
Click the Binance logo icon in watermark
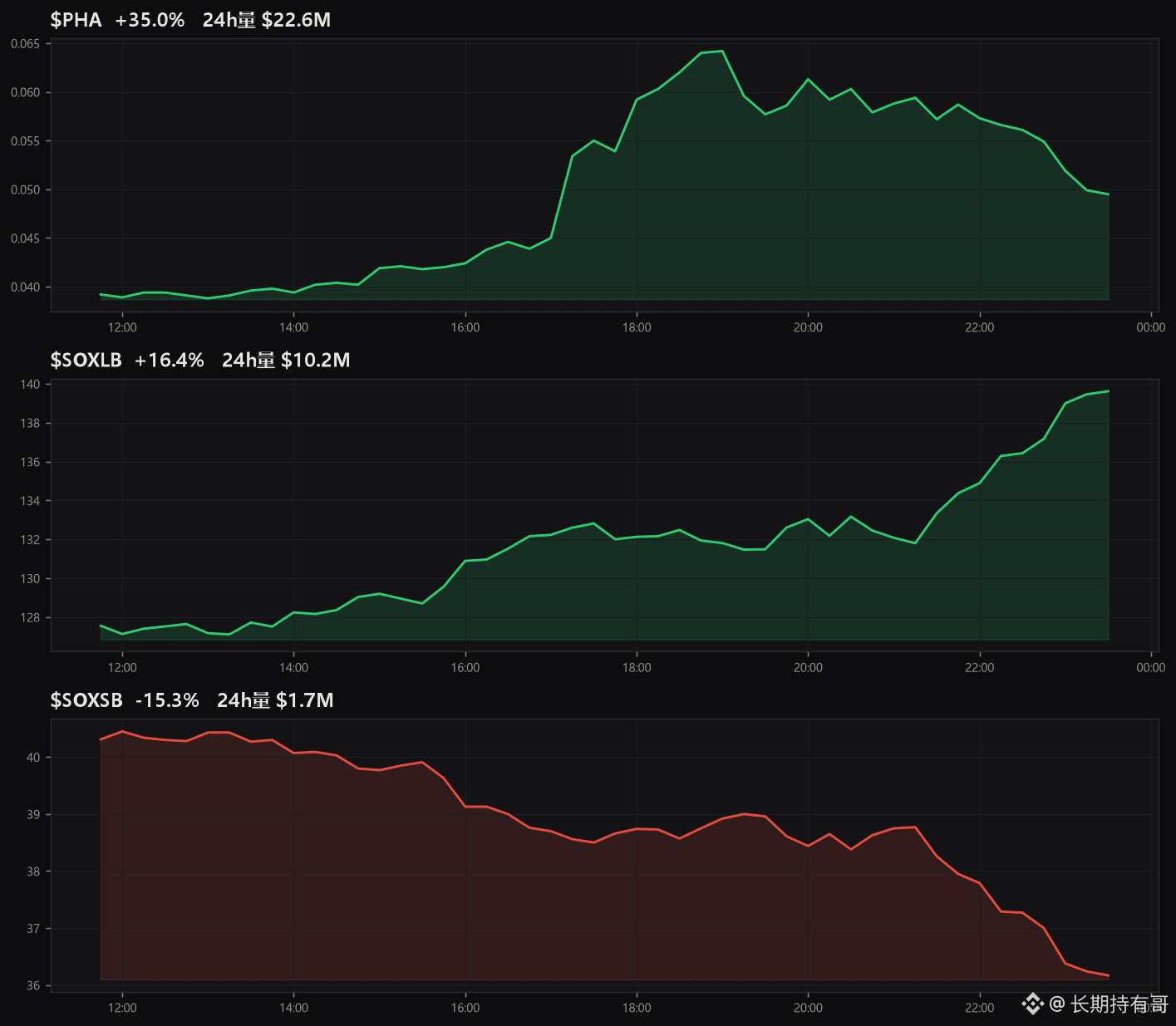[x=1032, y=1004]
